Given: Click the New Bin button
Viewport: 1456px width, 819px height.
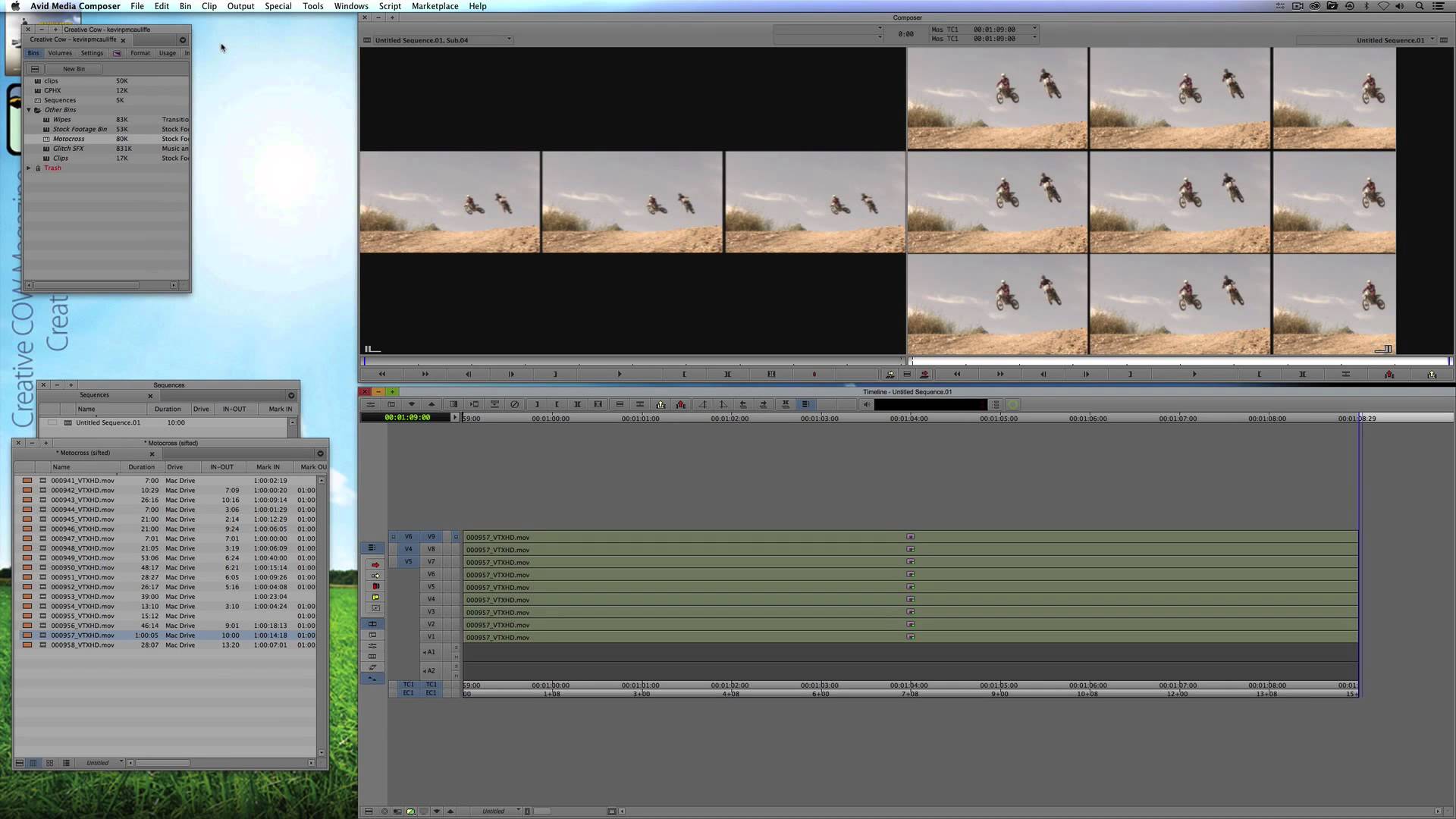Looking at the screenshot, I should (x=74, y=69).
